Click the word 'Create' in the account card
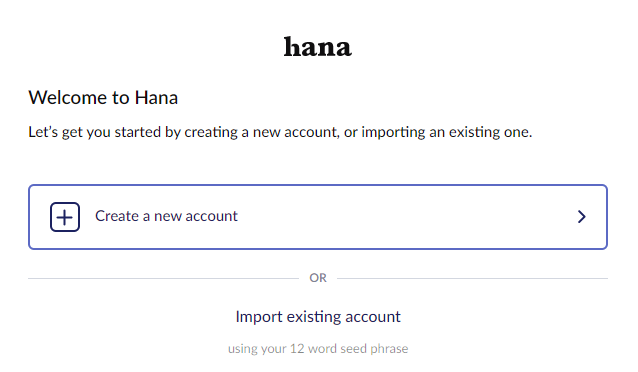 (x=117, y=216)
